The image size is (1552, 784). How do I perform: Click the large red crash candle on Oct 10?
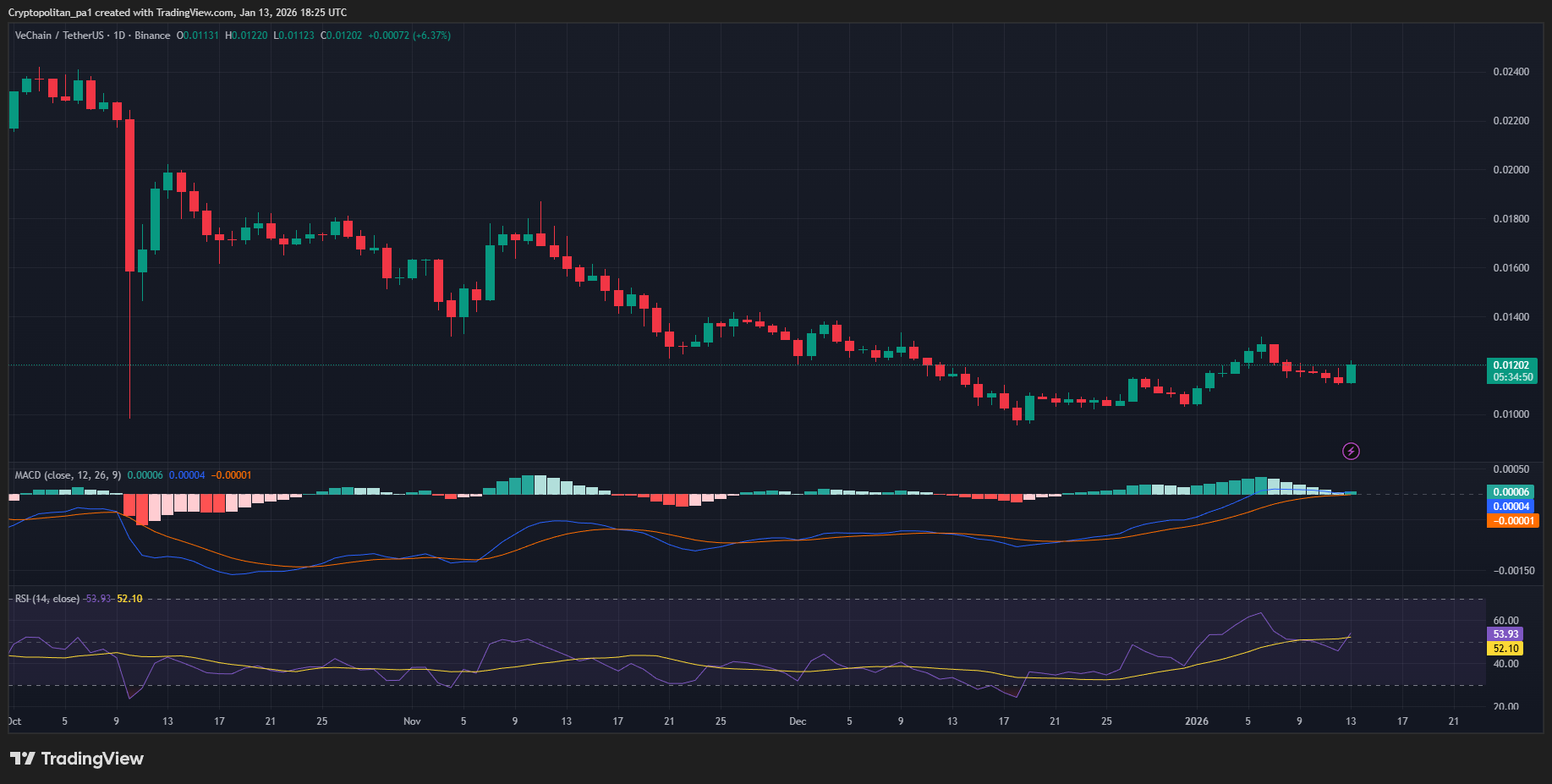point(129,195)
